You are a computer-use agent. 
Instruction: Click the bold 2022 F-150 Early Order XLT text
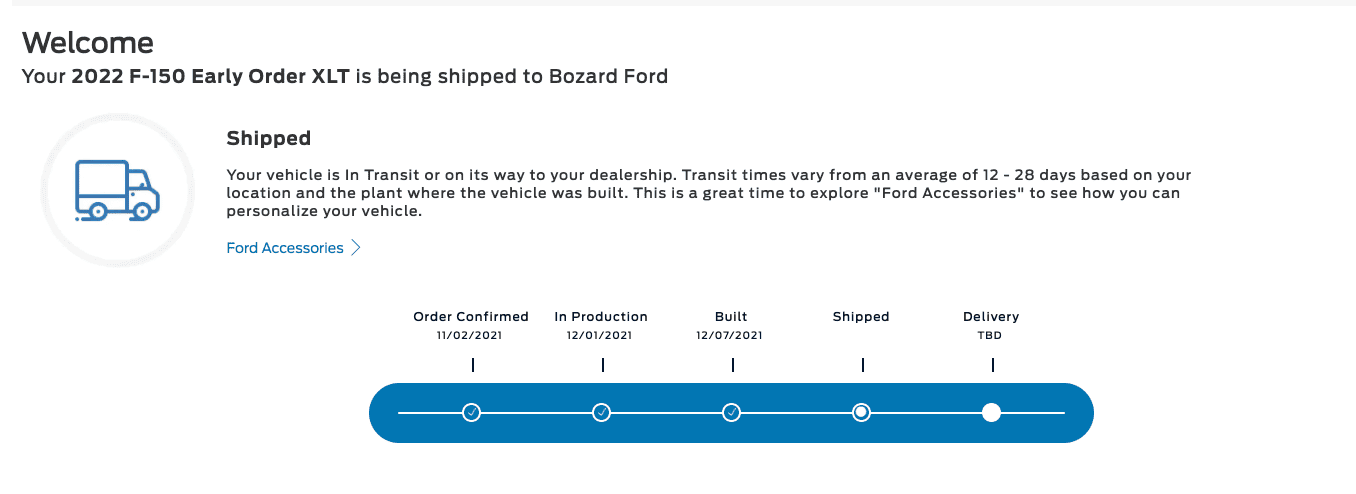tap(210, 76)
